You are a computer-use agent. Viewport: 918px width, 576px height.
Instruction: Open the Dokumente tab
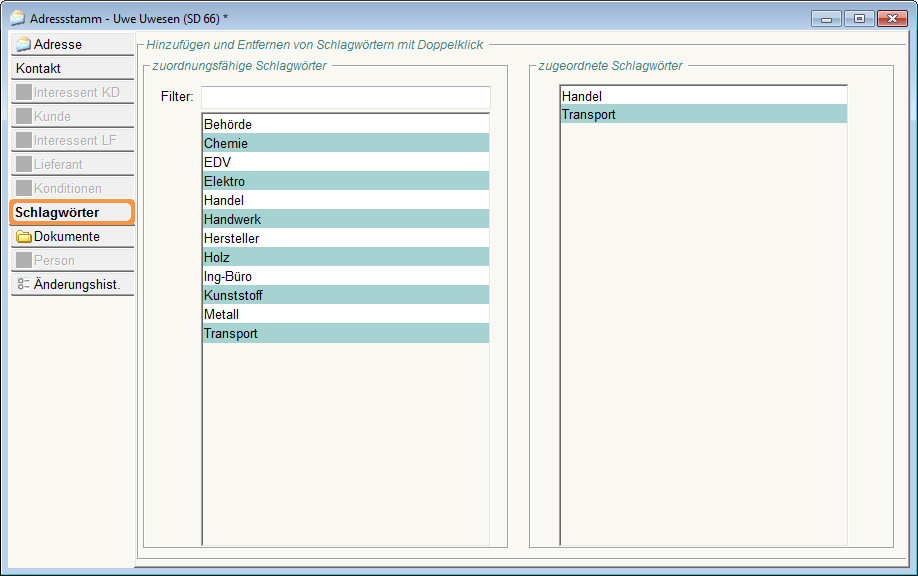[x=72, y=236]
